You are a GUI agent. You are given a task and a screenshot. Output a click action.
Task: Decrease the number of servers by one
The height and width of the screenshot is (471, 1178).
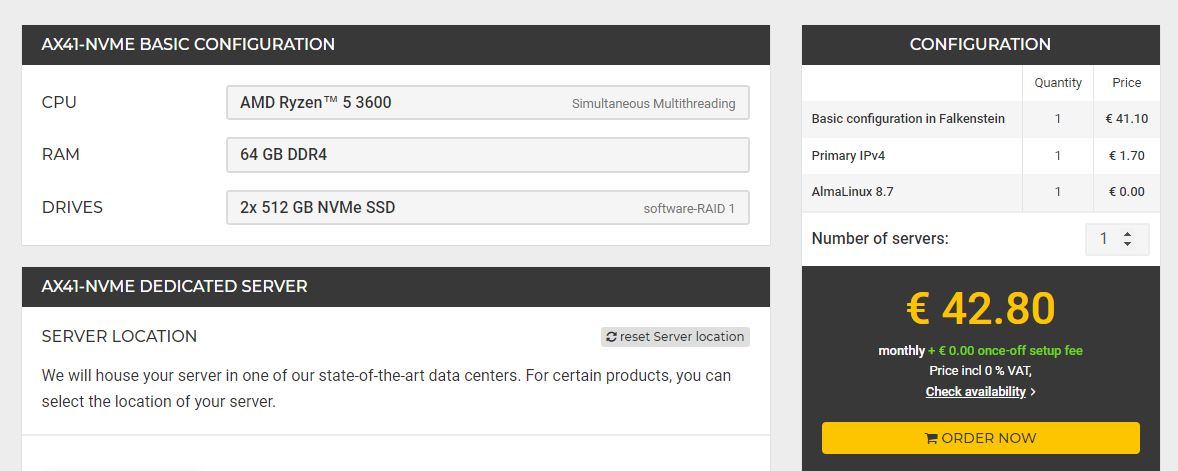point(1127,244)
